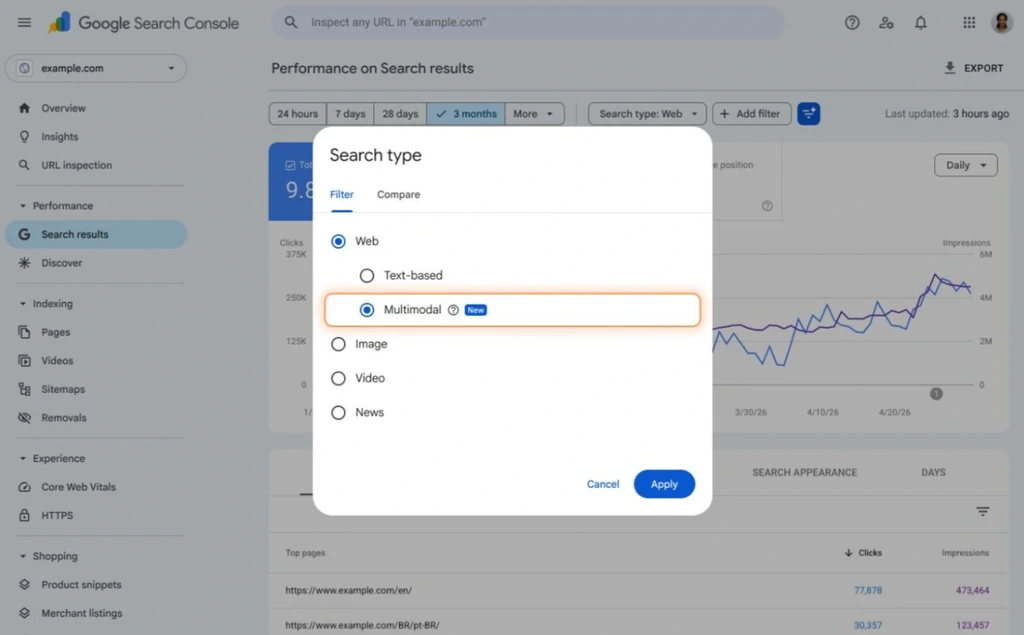Click the Pages documents icon
1024x635 pixels.
(x=24, y=332)
